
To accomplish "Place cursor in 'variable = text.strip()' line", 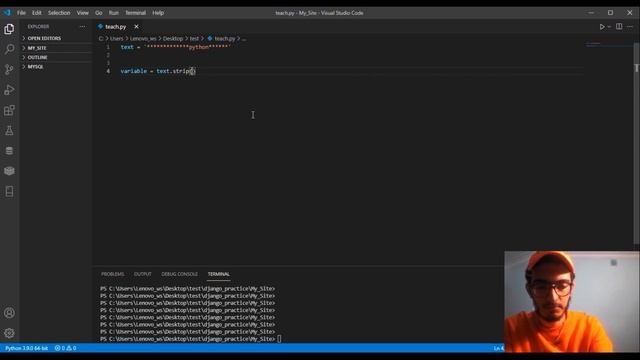I will [x=158, y=71].
